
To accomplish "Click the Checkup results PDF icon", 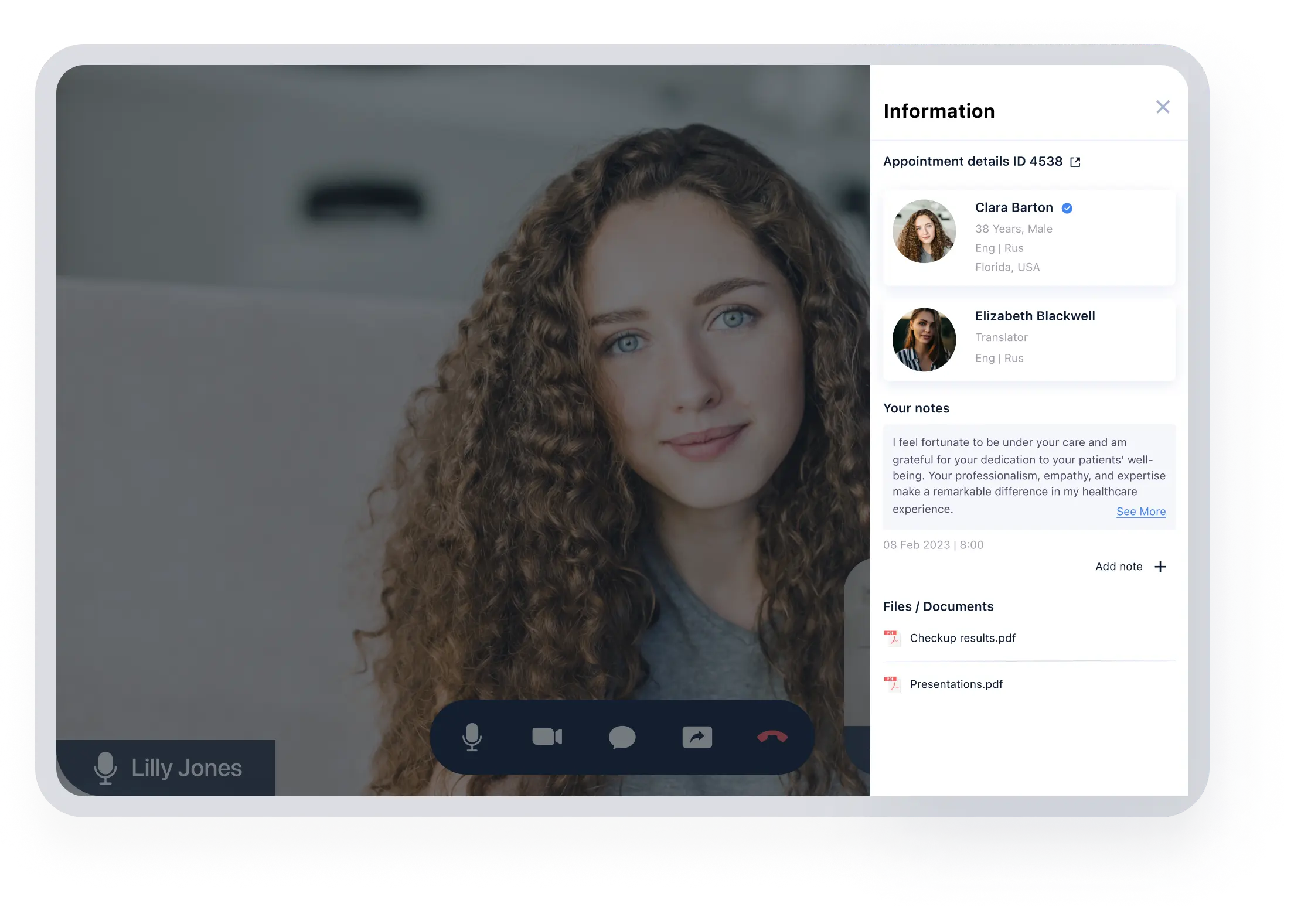I will tap(892, 637).
